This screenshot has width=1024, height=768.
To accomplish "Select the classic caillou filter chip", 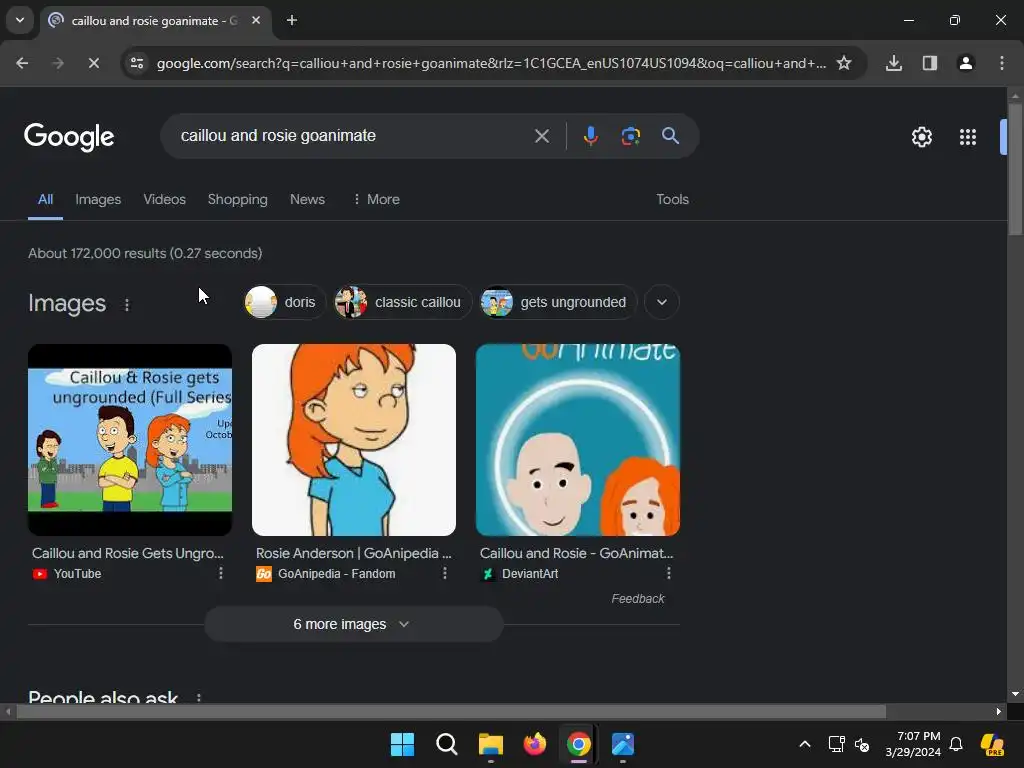I will (402, 302).
